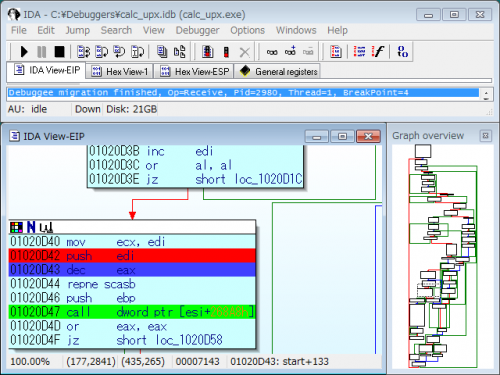The height and width of the screenshot is (375, 500).
Task: Click the jump target loc_1020D58
Action: pos(189,340)
